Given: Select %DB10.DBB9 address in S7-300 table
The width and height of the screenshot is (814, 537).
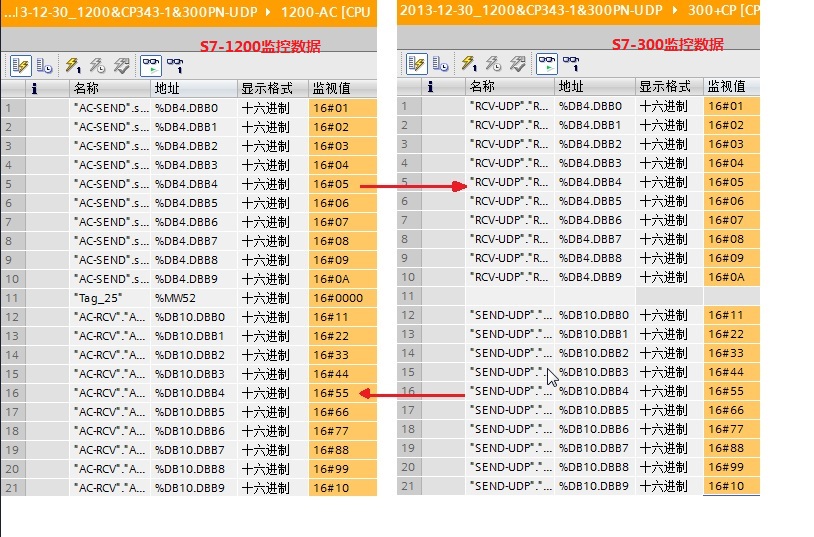Looking at the screenshot, I should [595, 486].
